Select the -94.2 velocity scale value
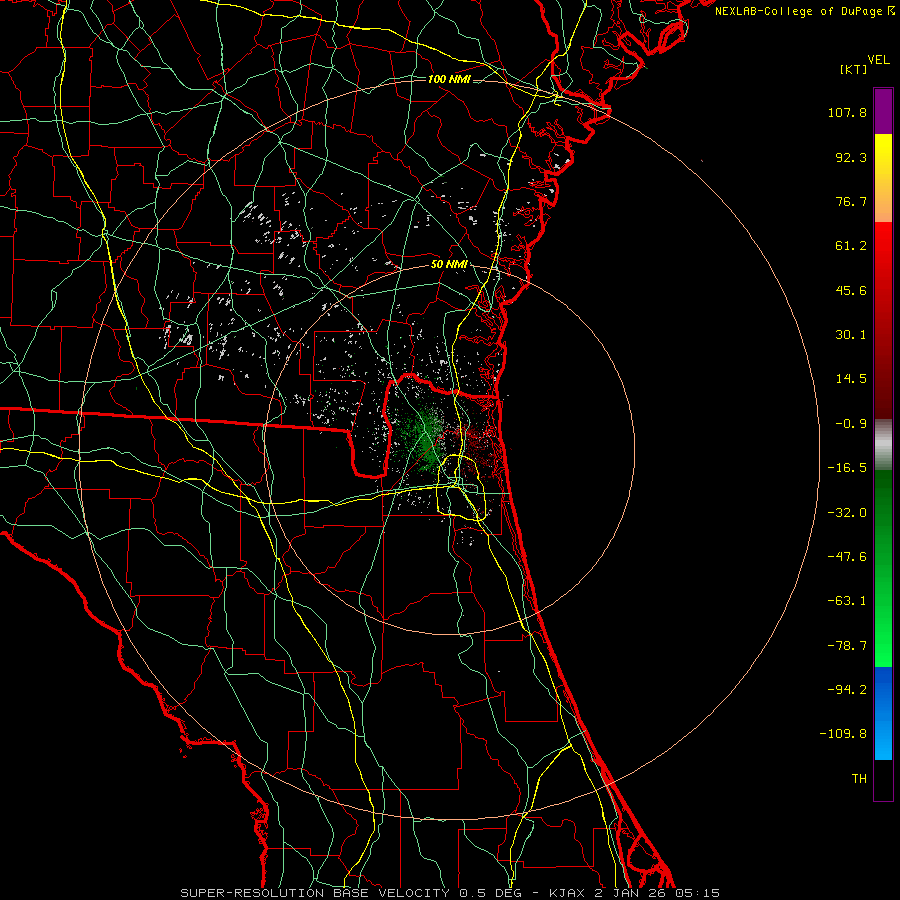This screenshot has height=900, width=900. pos(847,690)
